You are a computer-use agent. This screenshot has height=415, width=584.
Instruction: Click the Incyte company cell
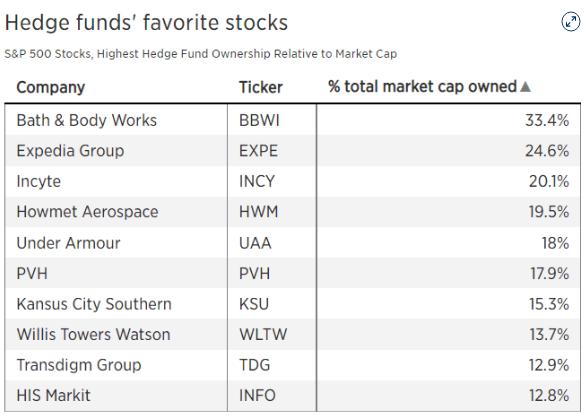pyautogui.click(x=116, y=181)
